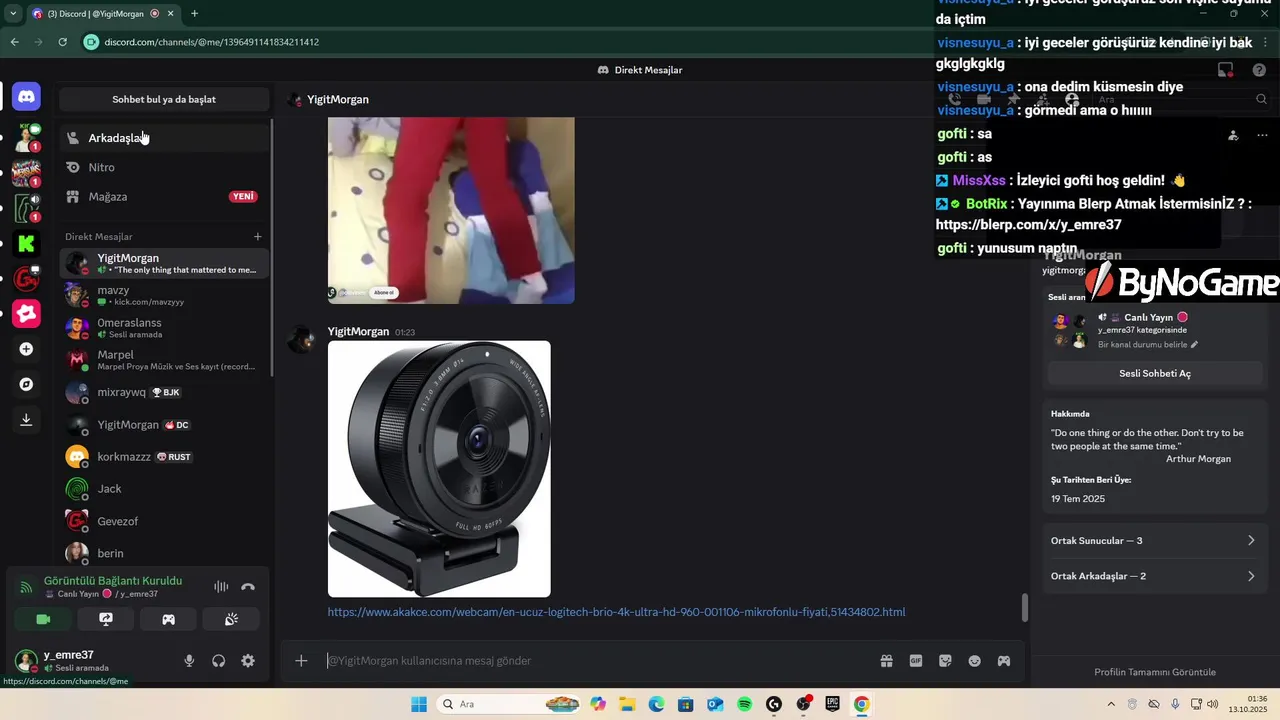Open Arkadaşlar friends page
This screenshot has width=1280, height=720.
[x=163, y=138]
